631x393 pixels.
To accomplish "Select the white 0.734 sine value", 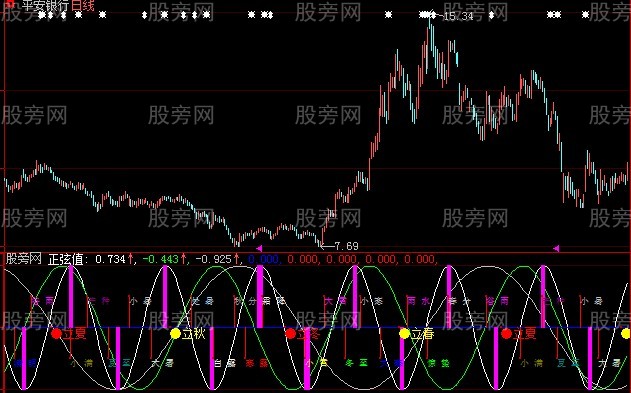I will [111, 259].
